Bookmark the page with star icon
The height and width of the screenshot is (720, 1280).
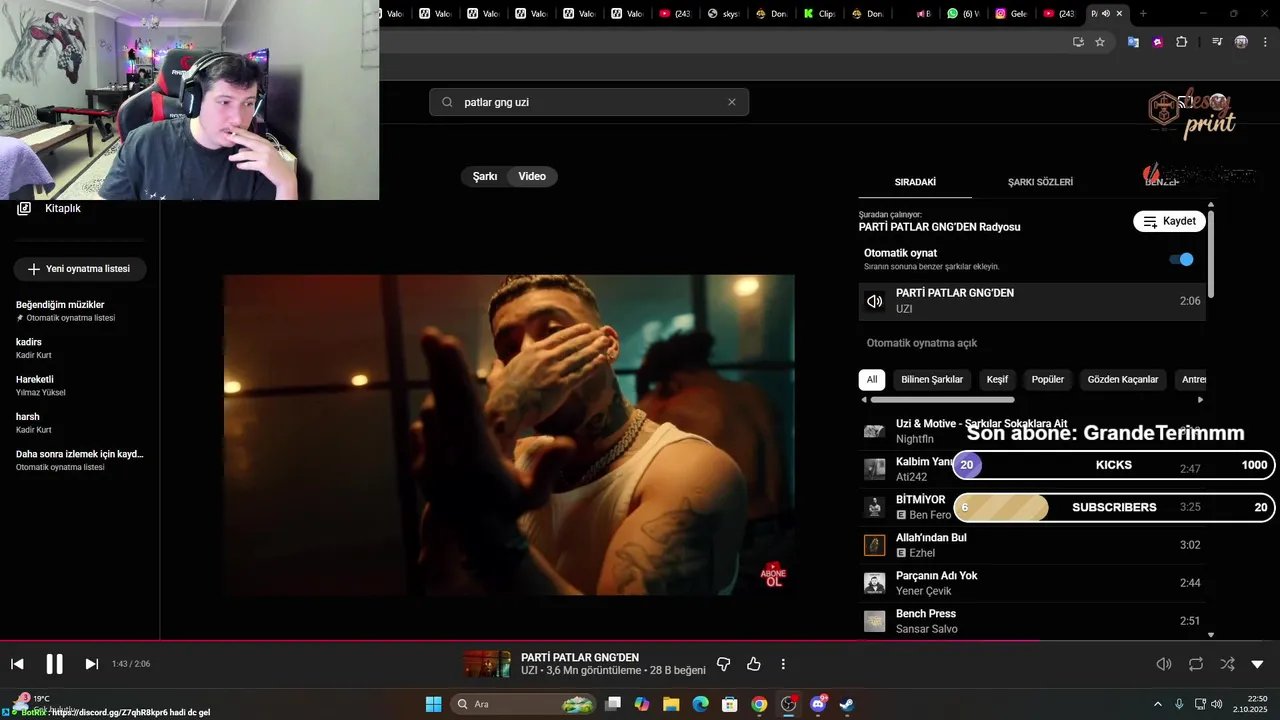click(1100, 42)
